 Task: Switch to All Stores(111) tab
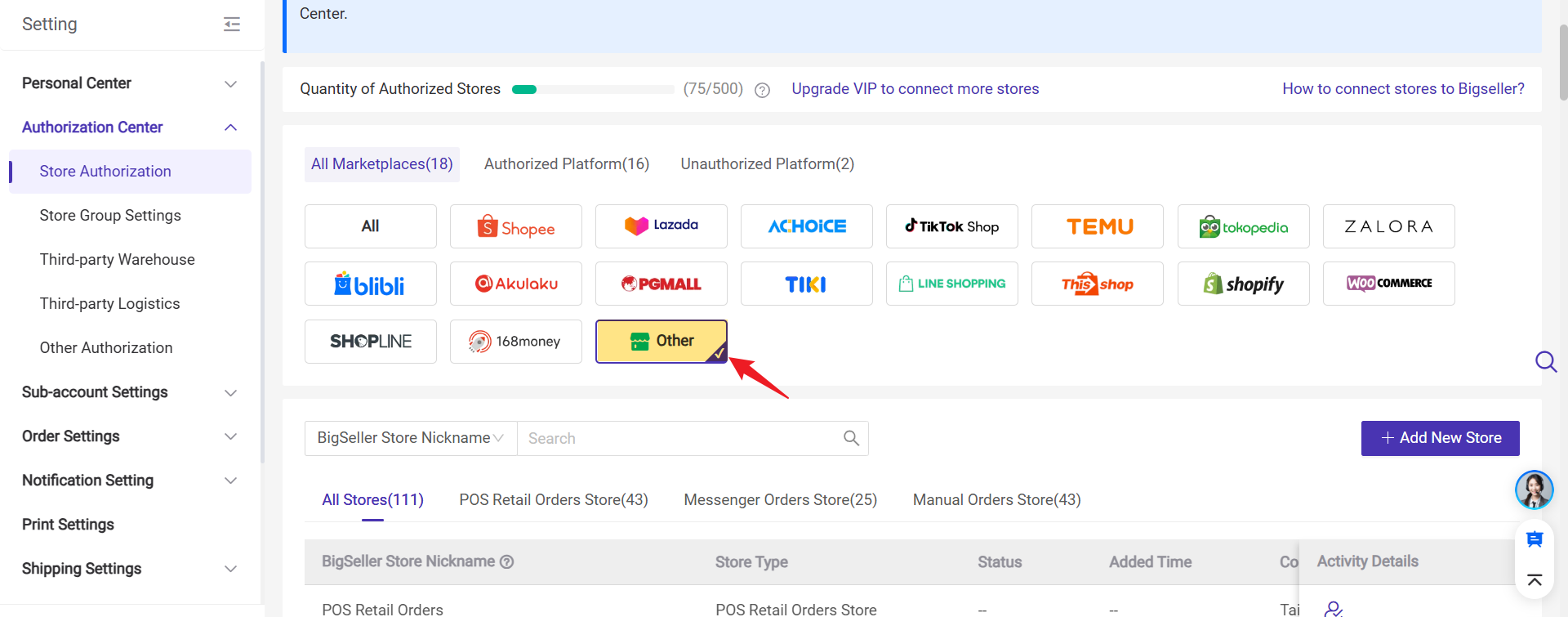372,500
